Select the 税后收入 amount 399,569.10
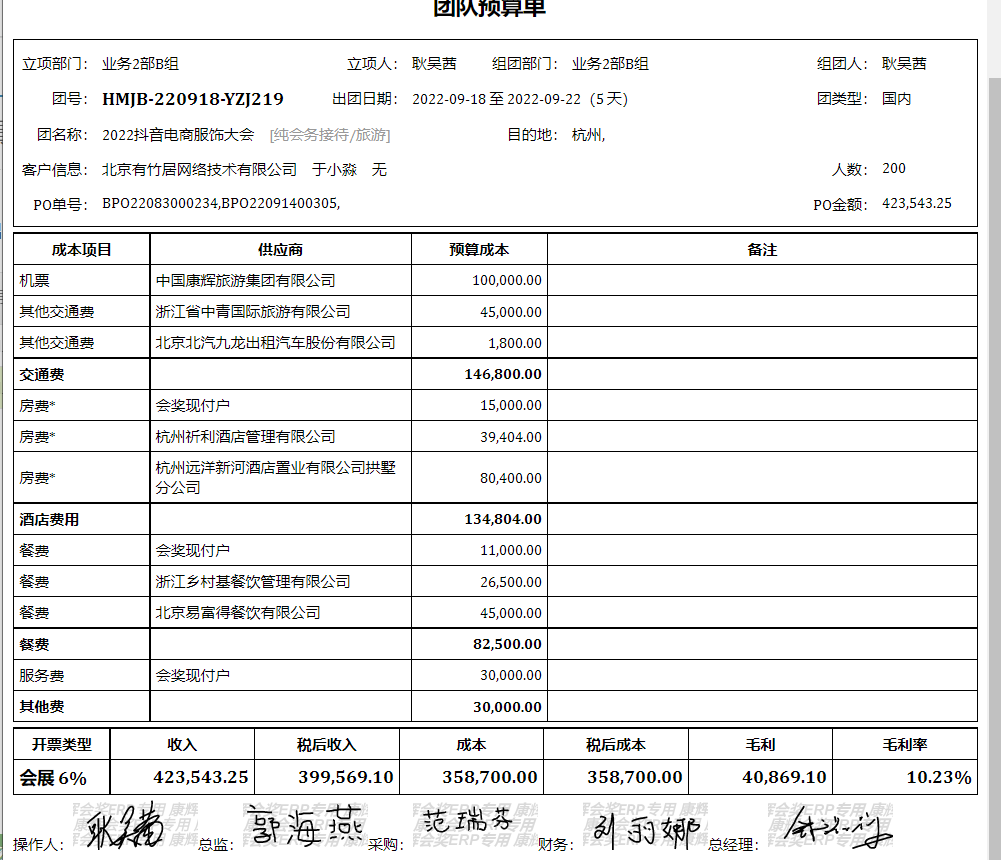 point(345,778)
